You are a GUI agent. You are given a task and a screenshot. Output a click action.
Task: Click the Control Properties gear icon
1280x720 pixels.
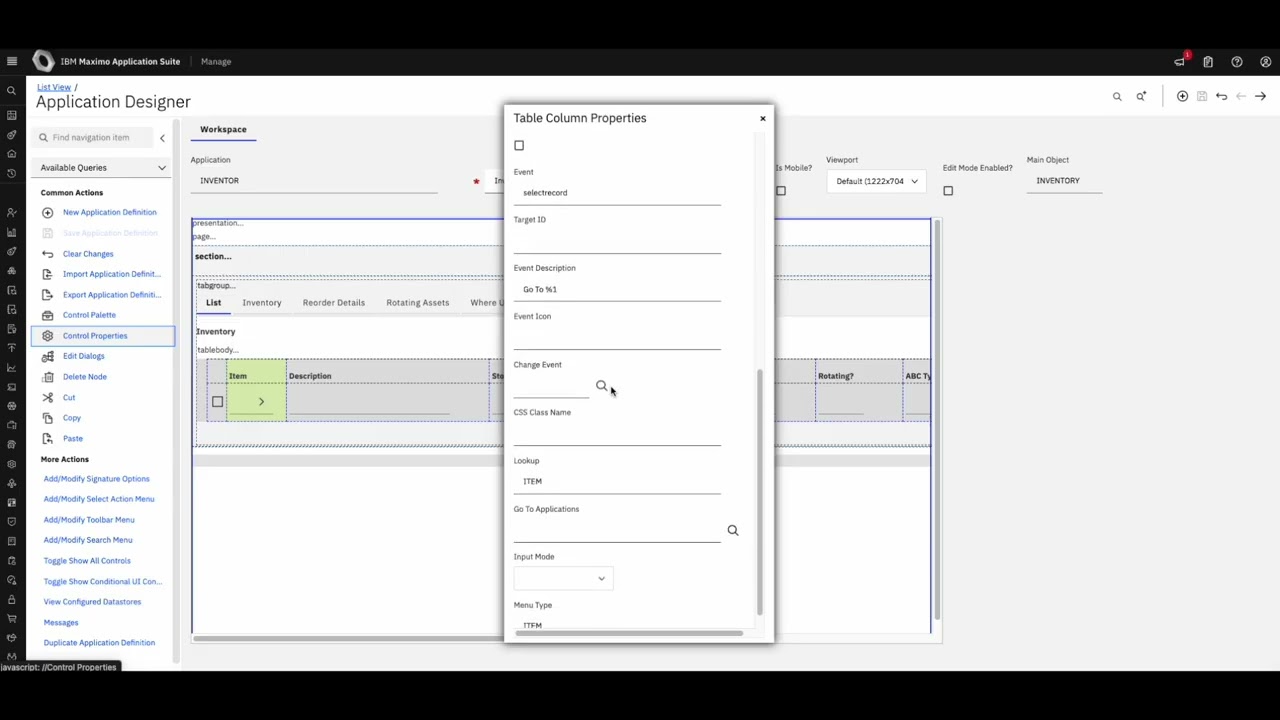[47, 336]
